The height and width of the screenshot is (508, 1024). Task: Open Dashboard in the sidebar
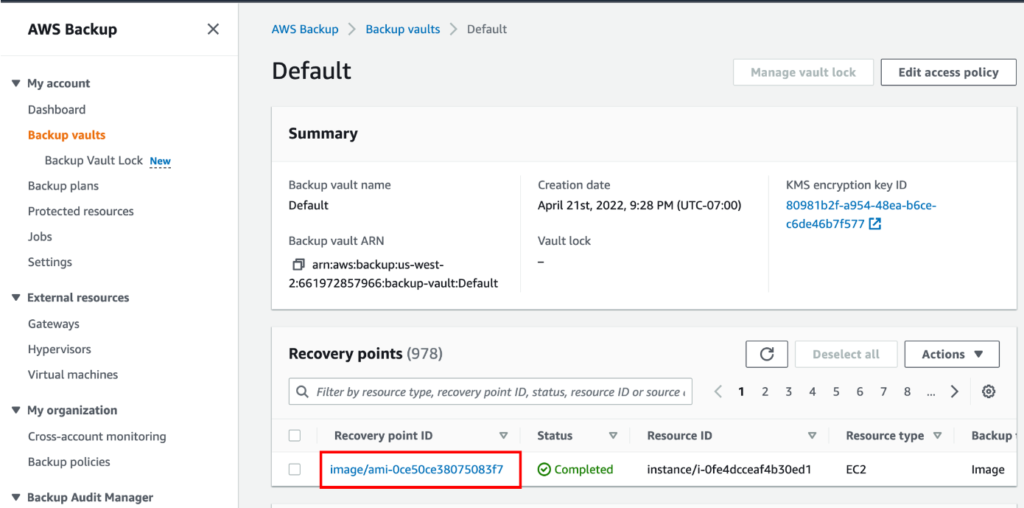point(57,110)
